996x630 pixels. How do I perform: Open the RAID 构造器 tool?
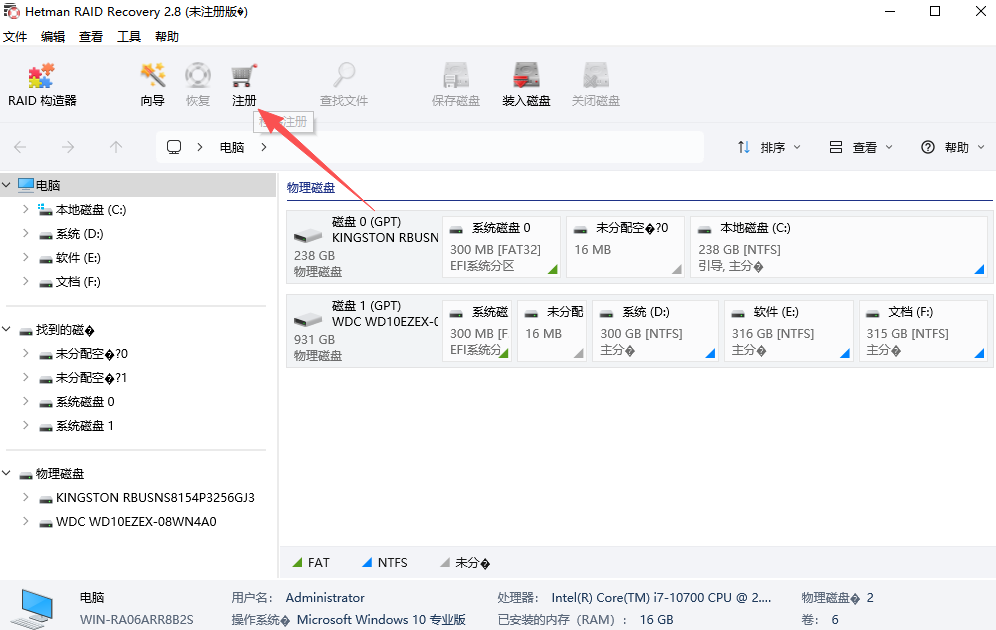click(42, 85)
